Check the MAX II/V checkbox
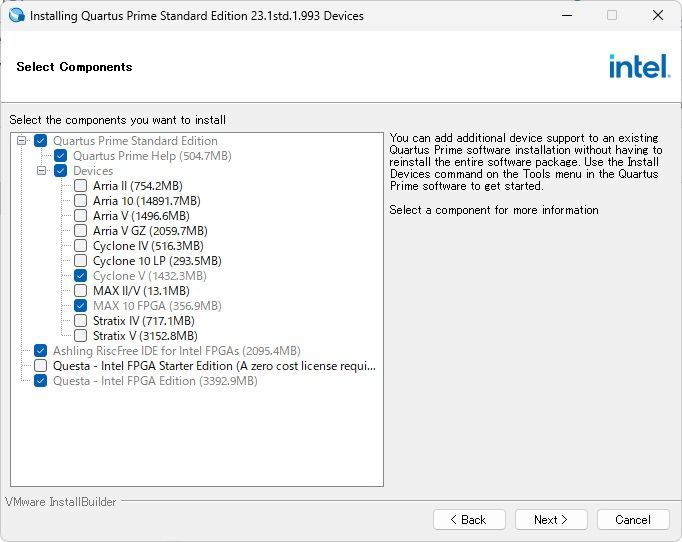682x542 pixels. (x=80, y=291)
